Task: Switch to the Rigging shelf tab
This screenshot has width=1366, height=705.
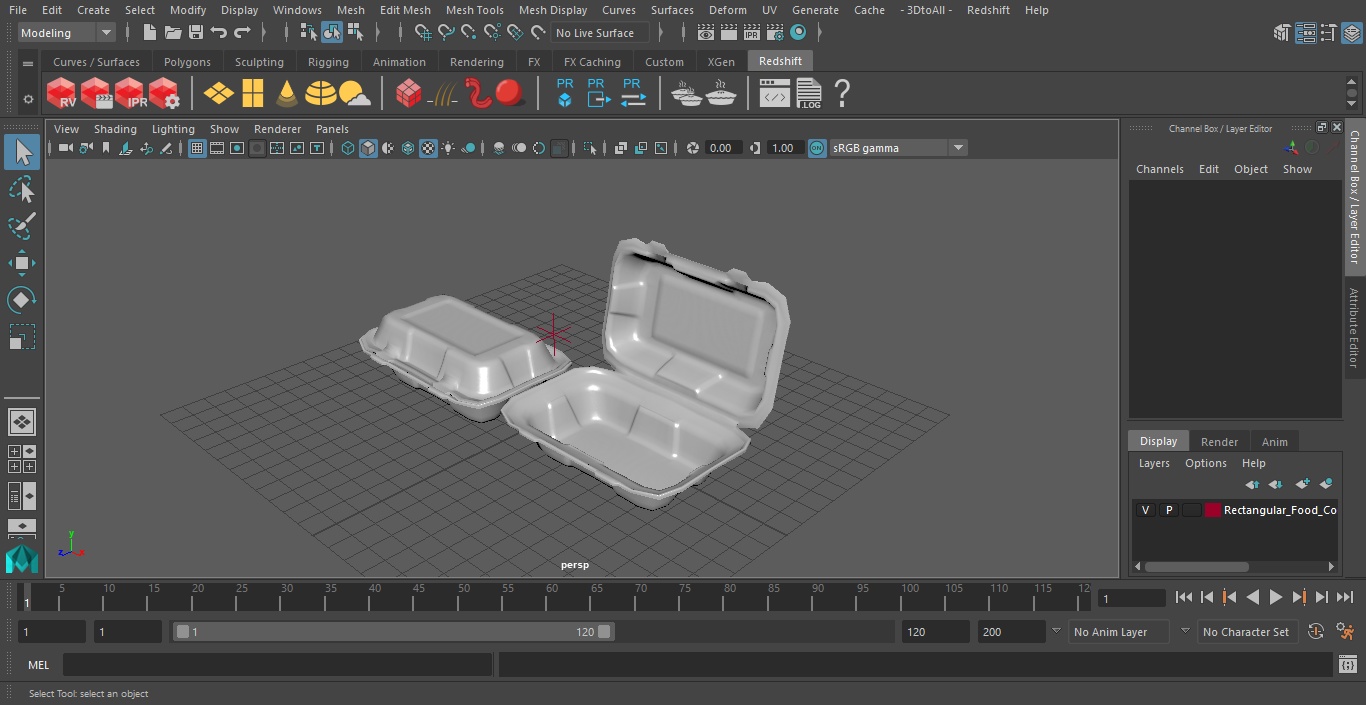Action: point(328,62)
